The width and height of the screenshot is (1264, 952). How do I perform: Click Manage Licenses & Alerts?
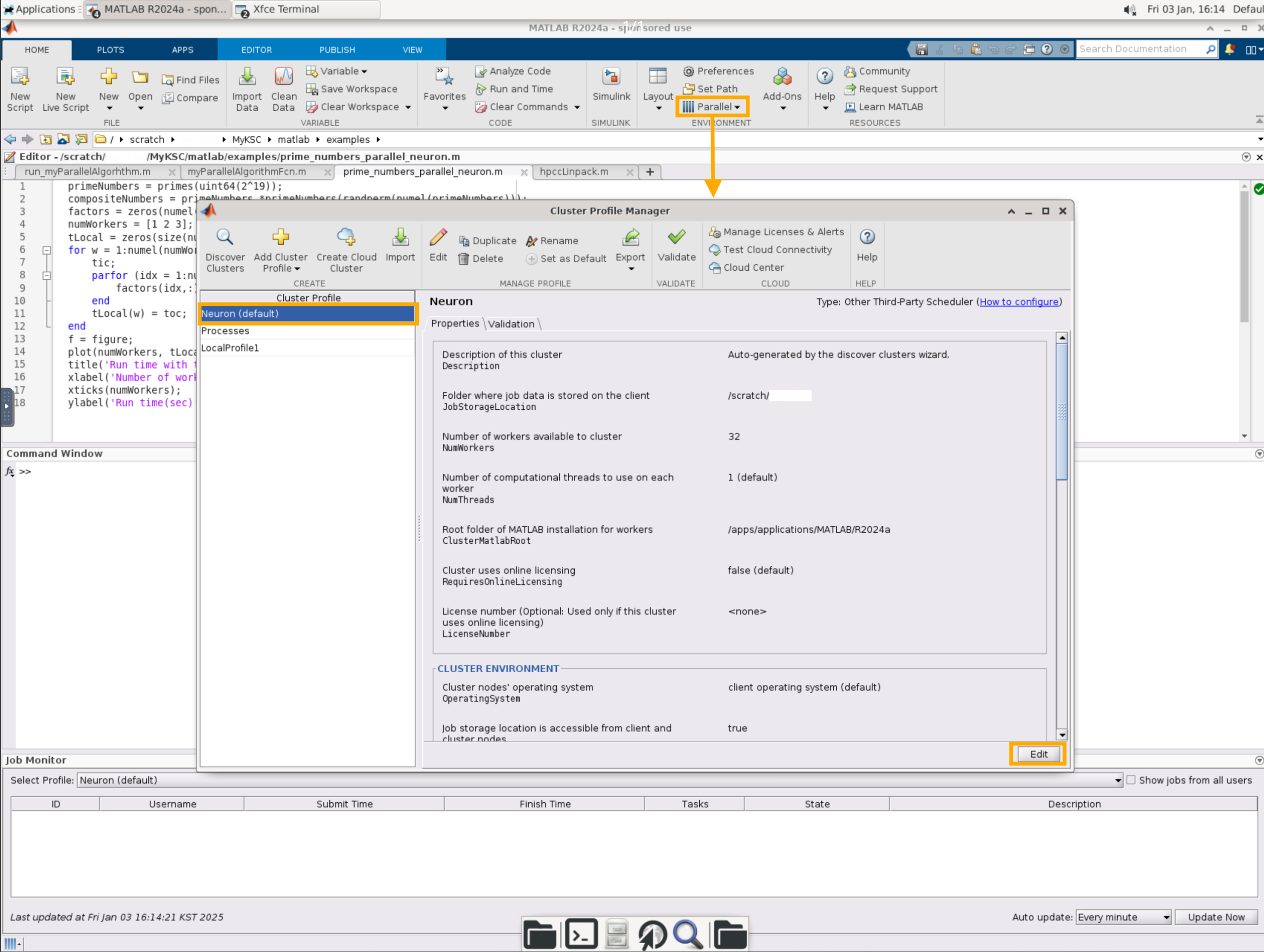tap(776, 232)
